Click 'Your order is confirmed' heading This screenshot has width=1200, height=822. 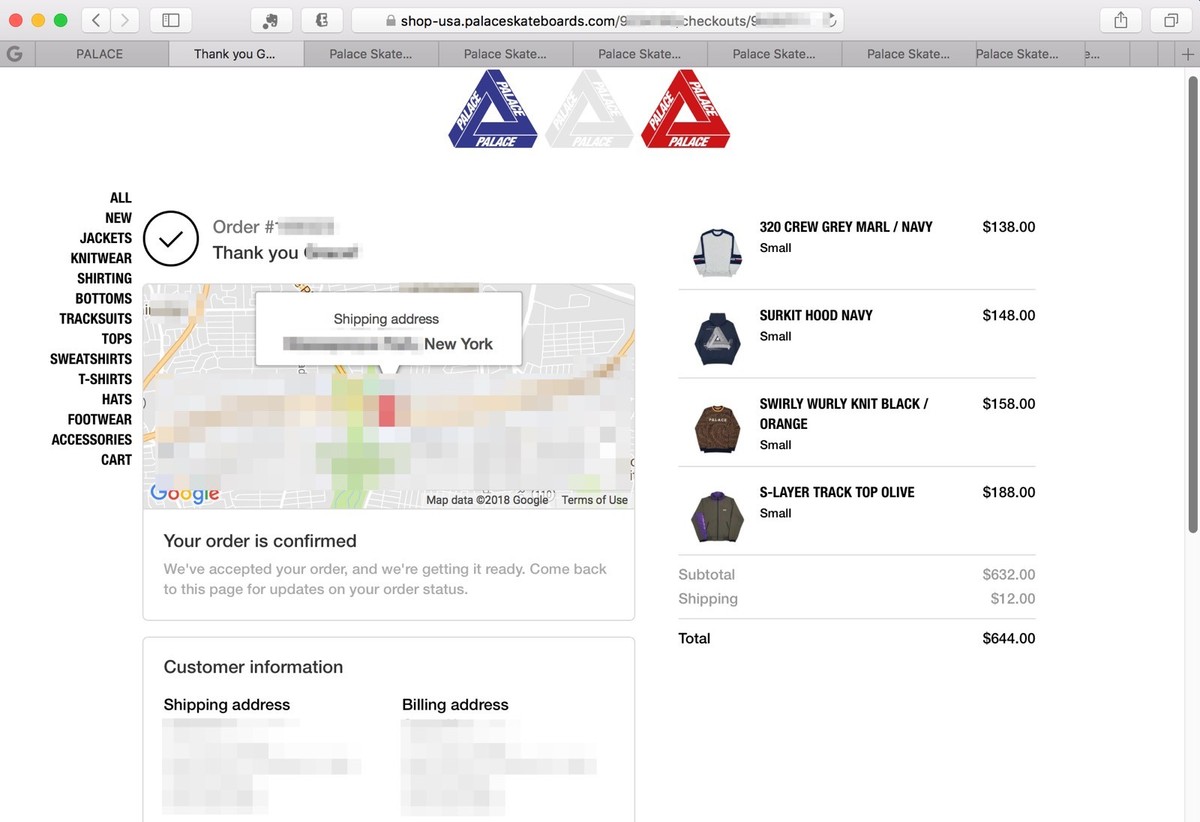(x=260, y=541)
